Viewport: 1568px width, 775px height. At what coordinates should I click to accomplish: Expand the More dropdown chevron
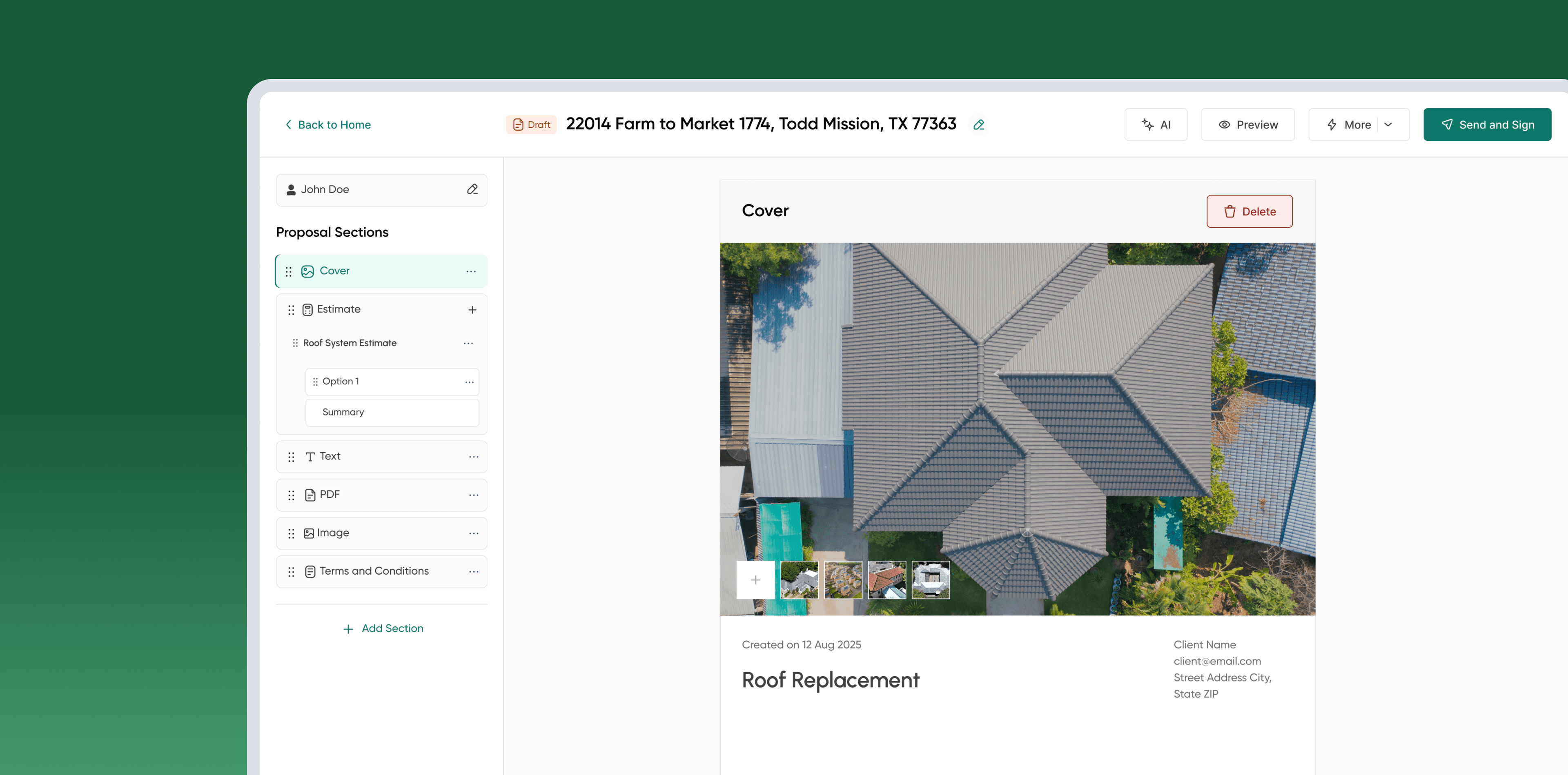(1388, 125)
